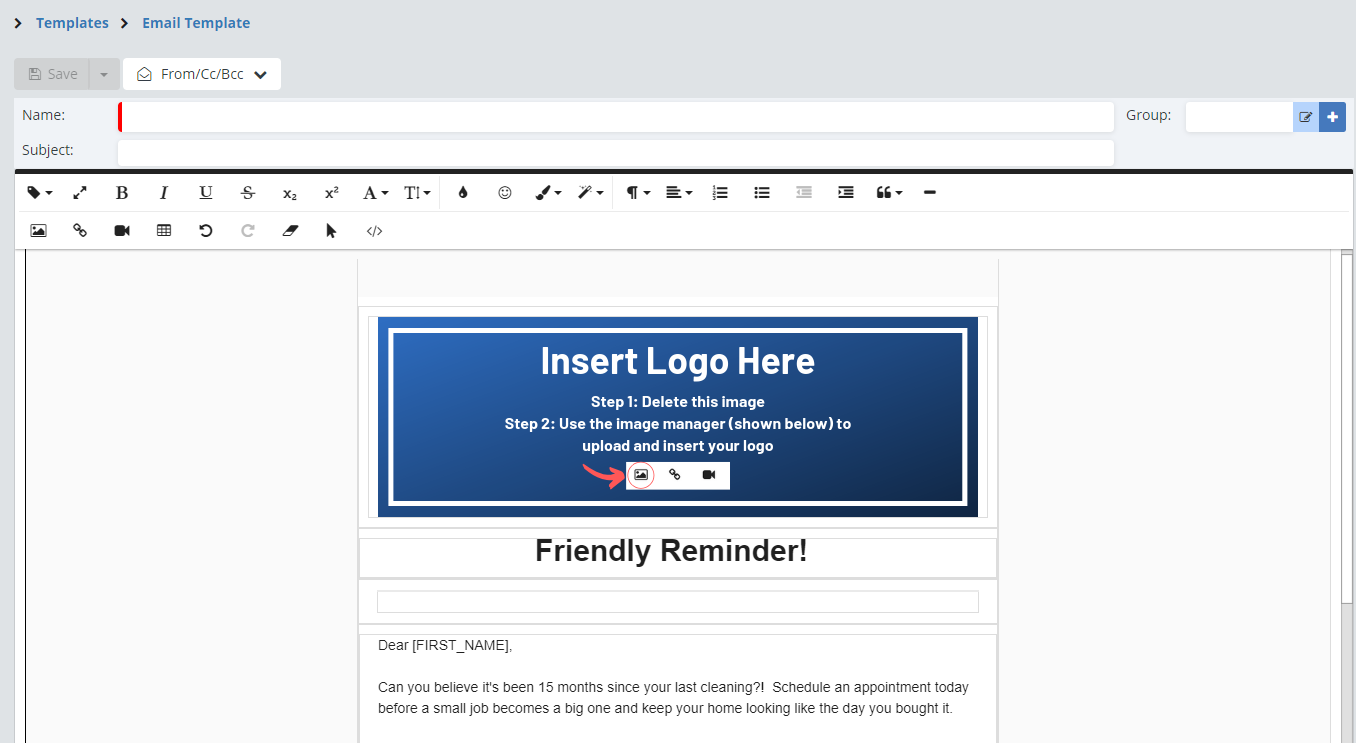Toggle Italic text formatting
Viewport: 1356px width, 743px height.
tap(164, 193)
